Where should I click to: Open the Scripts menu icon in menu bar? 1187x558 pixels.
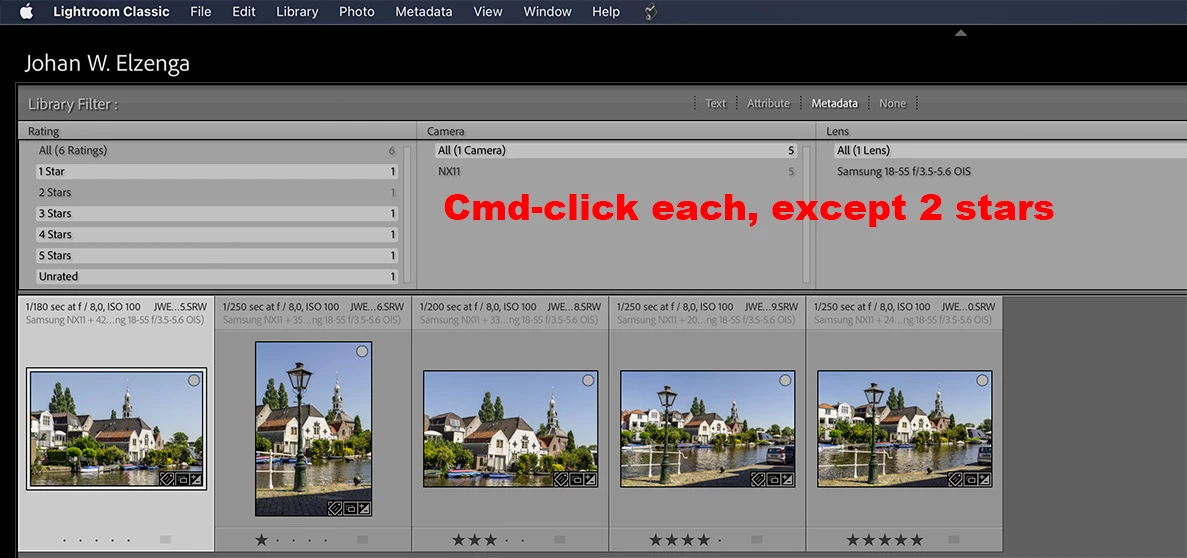(x=650, y=11)
